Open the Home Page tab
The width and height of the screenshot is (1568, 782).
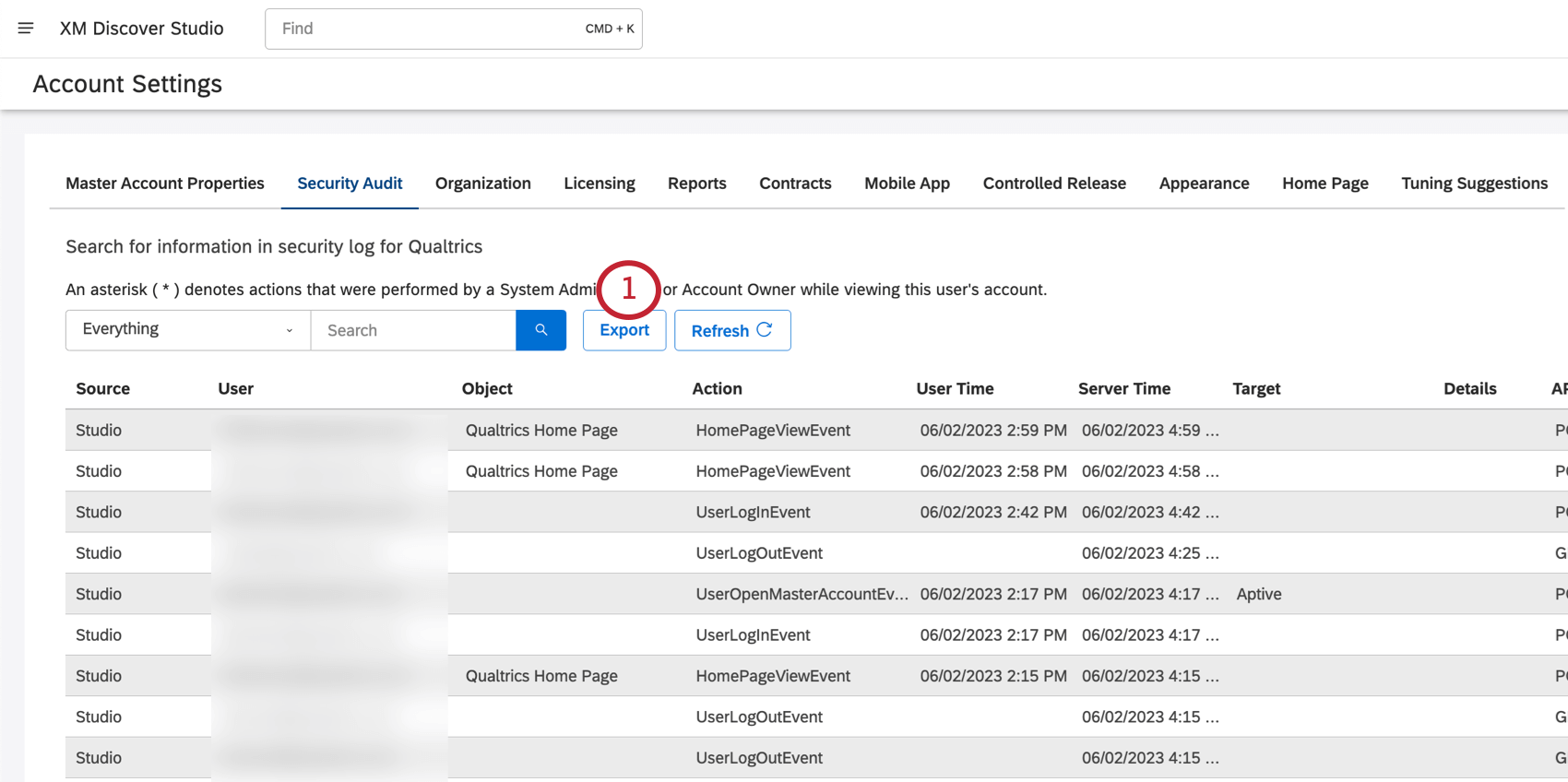pos(1324,184)
